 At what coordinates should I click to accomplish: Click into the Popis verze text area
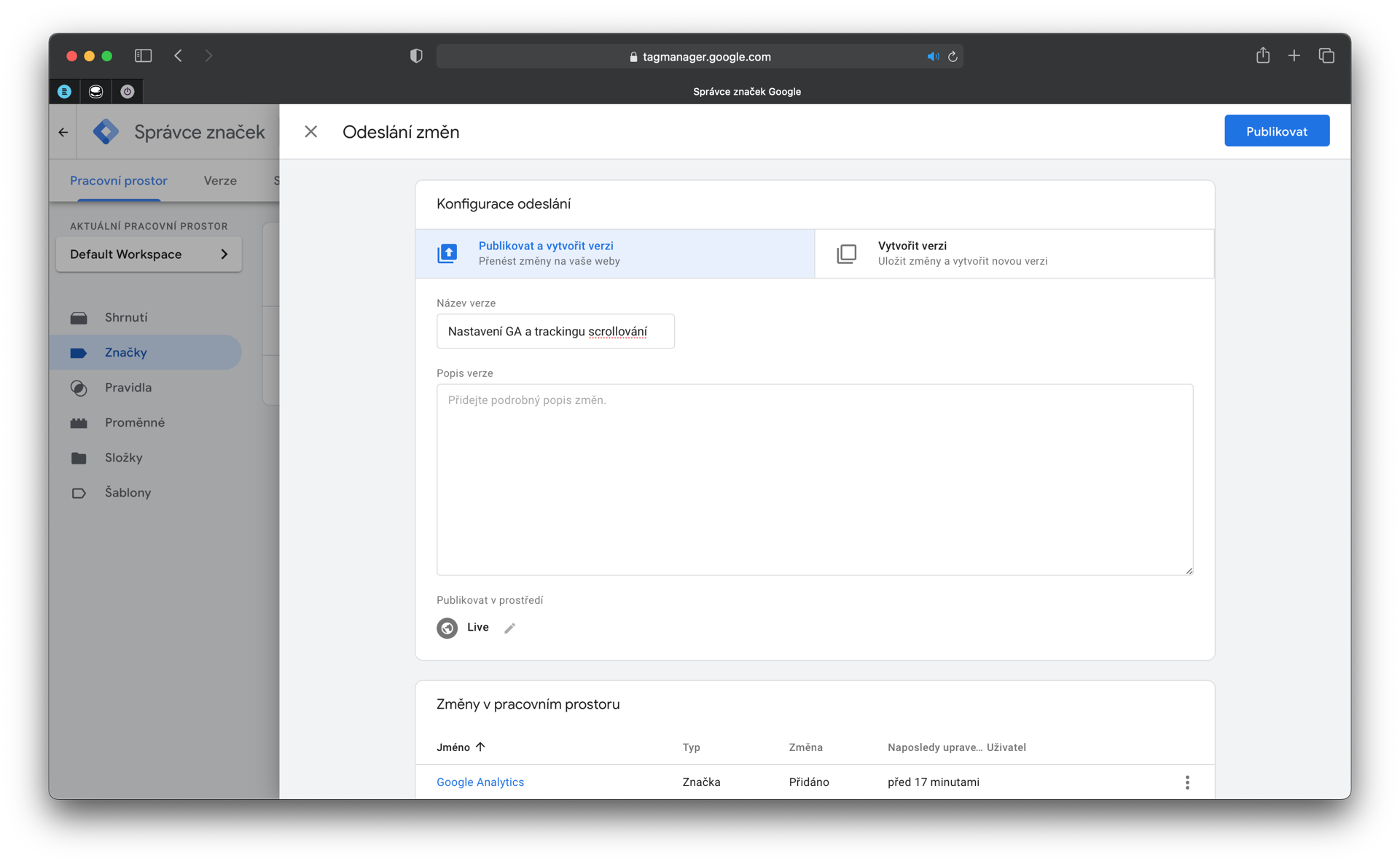(x=814, y=479)
